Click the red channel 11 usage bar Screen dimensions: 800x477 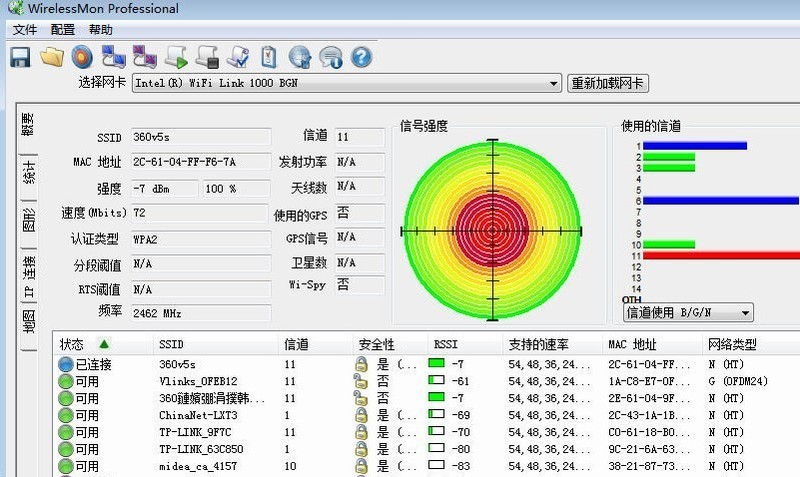(721, 255)
